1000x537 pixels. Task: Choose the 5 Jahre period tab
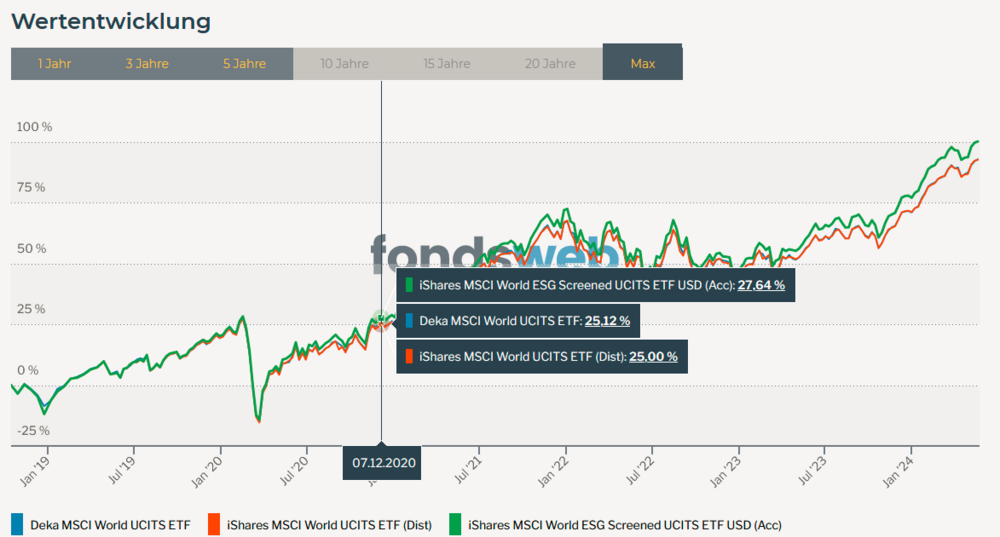[x=244, y=64]
